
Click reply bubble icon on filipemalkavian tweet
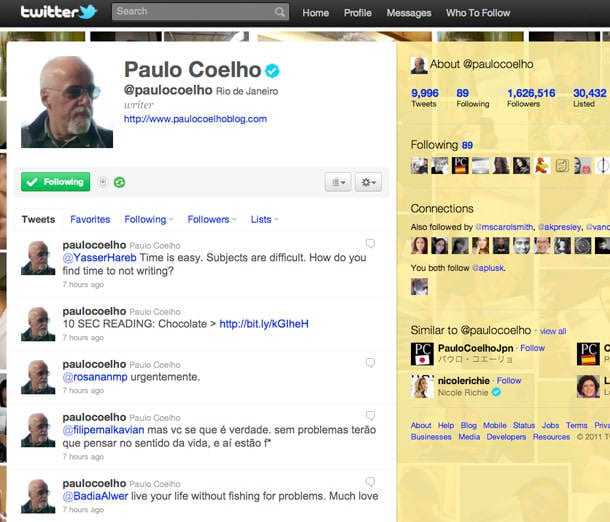tap(370, 415)
